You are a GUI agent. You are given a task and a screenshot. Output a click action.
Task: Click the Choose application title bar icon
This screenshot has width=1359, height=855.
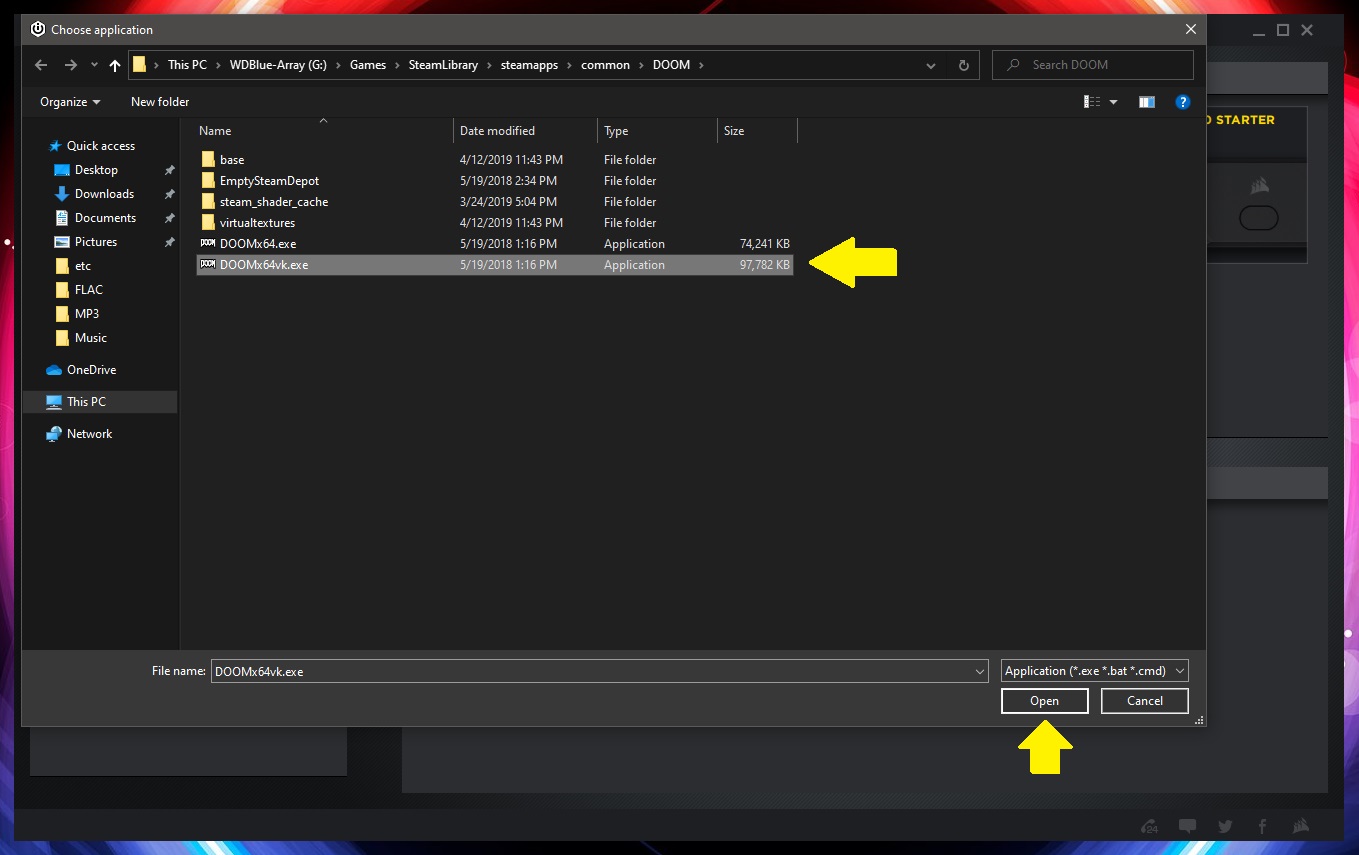pos(38,29)
